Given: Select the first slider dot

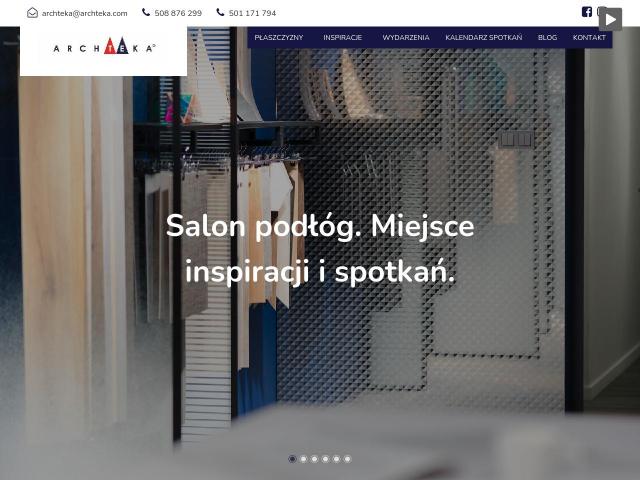Looking at the screenshot, I should coord(292,459).
